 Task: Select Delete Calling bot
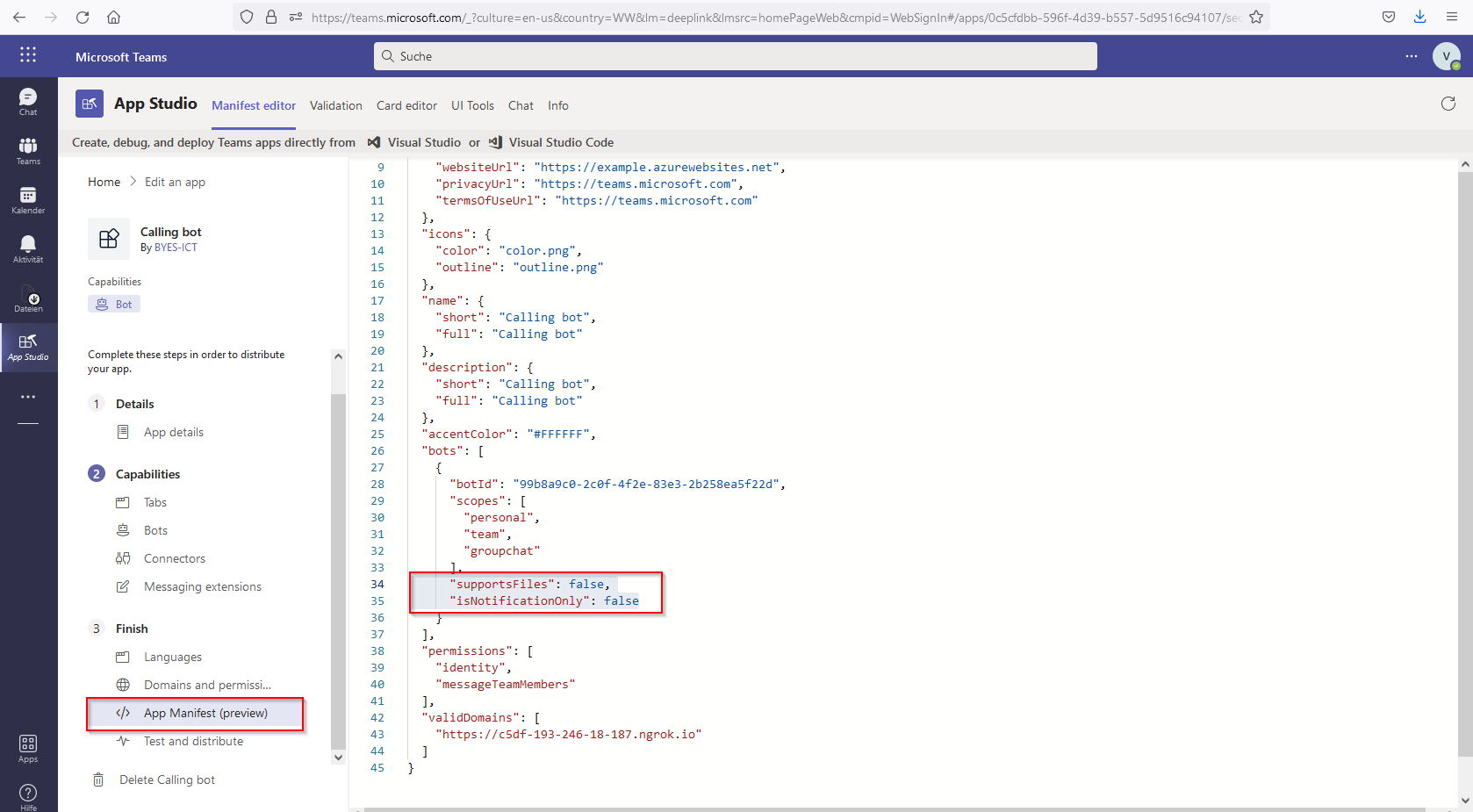click(166, 779)
